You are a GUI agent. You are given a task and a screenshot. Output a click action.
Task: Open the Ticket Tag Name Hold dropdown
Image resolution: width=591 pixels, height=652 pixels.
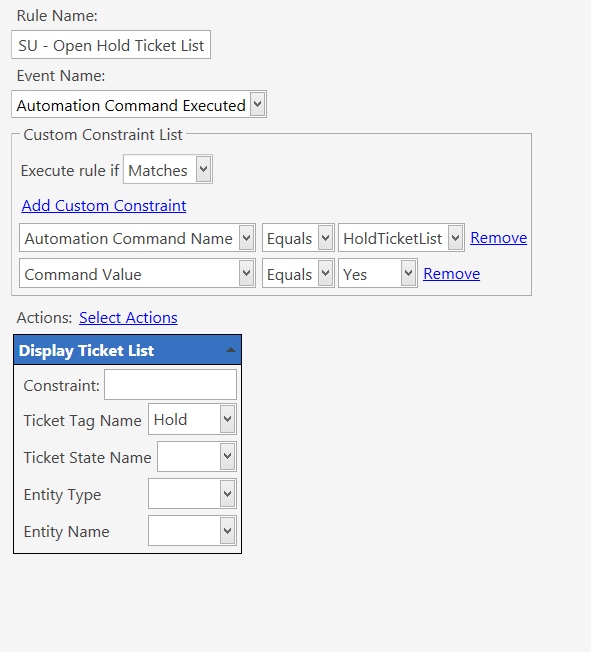pyautogui.click(x=193, y=419)
